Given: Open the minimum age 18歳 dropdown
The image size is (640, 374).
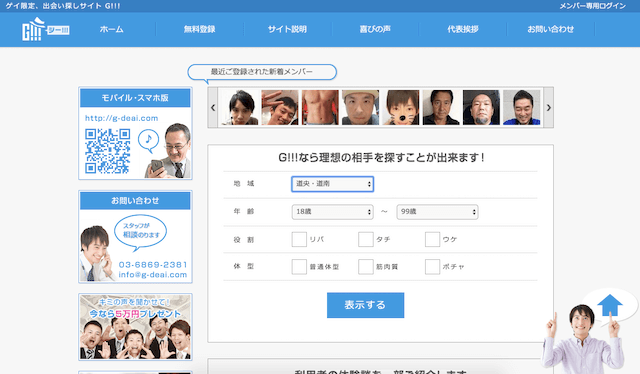Looking at the screenshot, I should coord(332,212).
